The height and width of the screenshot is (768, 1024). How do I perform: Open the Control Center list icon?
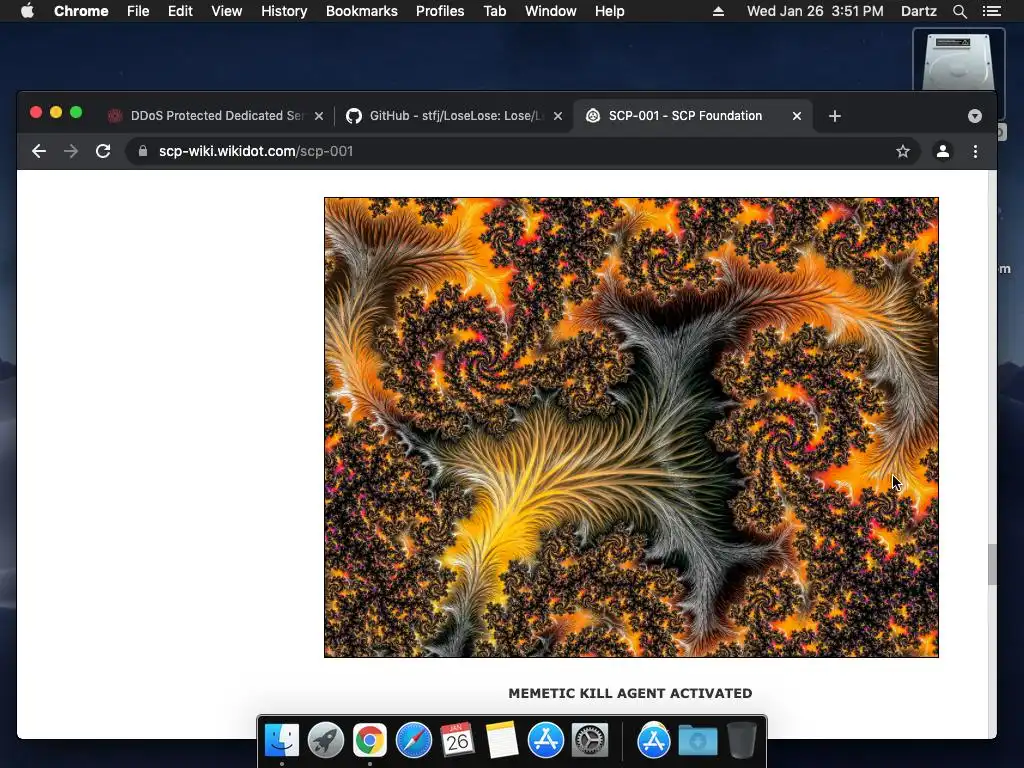(x=991, y=11)
